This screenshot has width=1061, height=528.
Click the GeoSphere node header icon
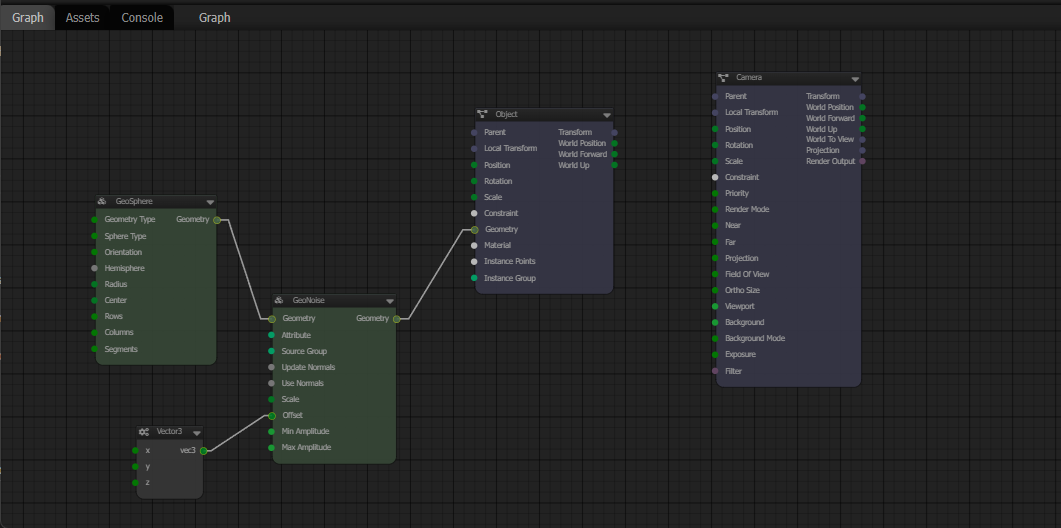102,202
